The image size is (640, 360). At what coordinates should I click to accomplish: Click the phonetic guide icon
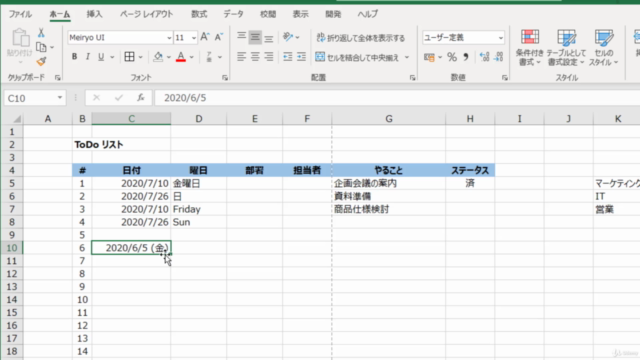point(209,57)
